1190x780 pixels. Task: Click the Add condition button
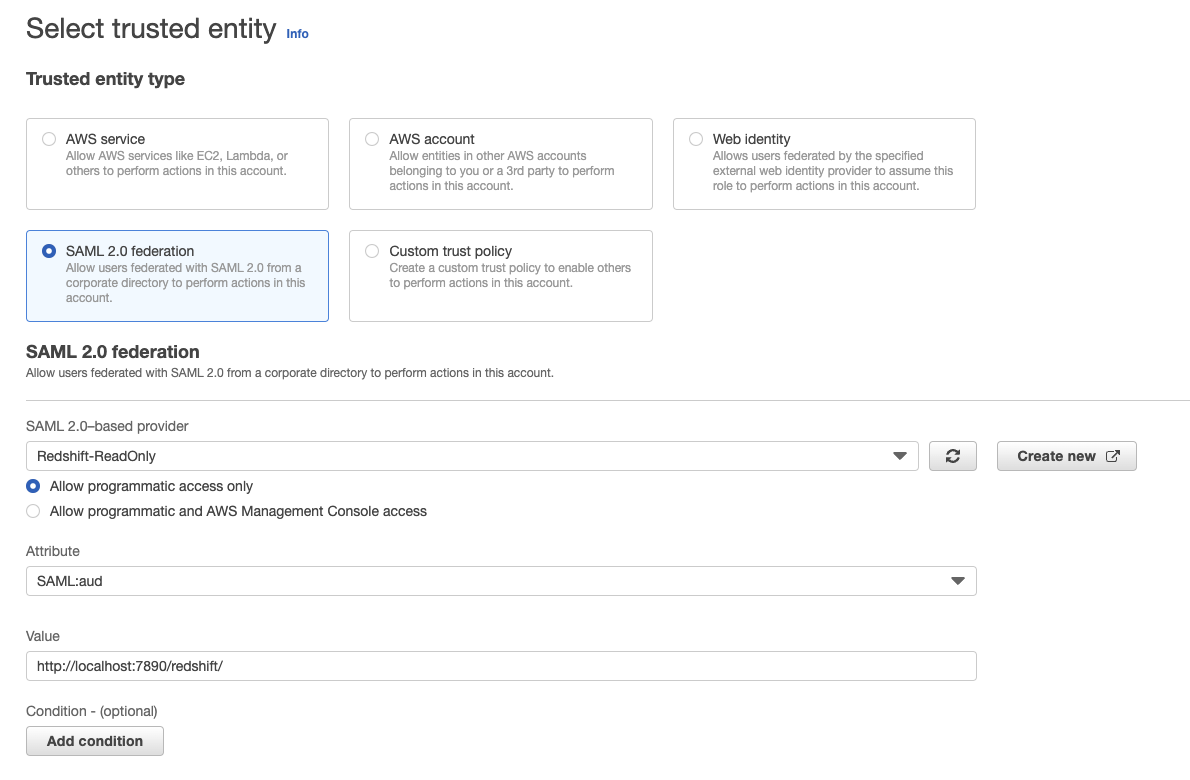(x=95, y=741)
